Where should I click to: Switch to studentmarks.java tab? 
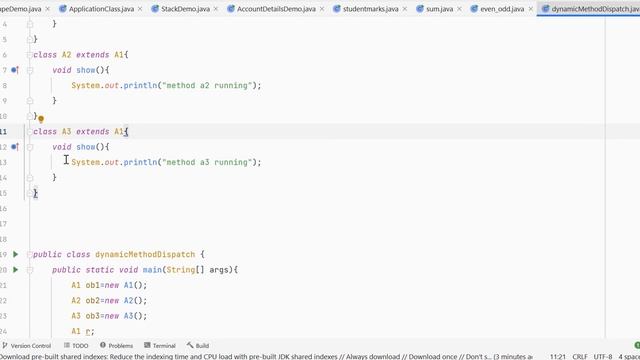(x=370, y=9)
